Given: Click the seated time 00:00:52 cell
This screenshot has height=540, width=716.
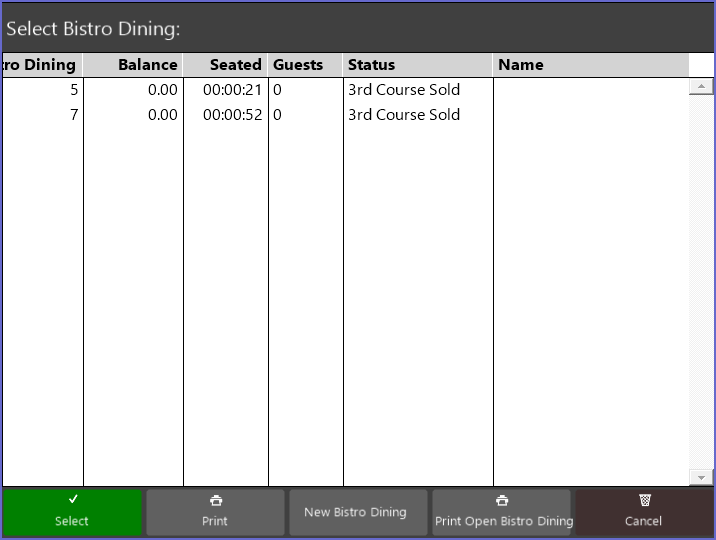Looking at the screenshot, I should pyautogui.click(x=232, y=115).
